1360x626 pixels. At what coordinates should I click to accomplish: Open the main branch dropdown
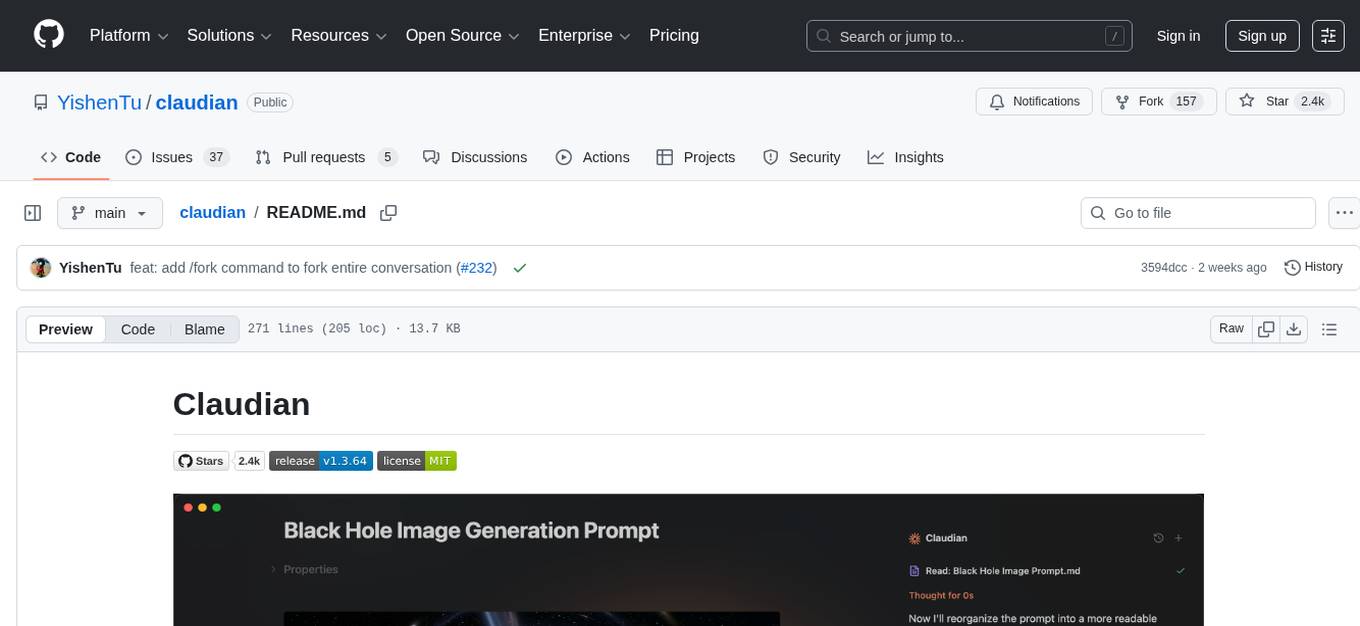[x=109, y=213]
